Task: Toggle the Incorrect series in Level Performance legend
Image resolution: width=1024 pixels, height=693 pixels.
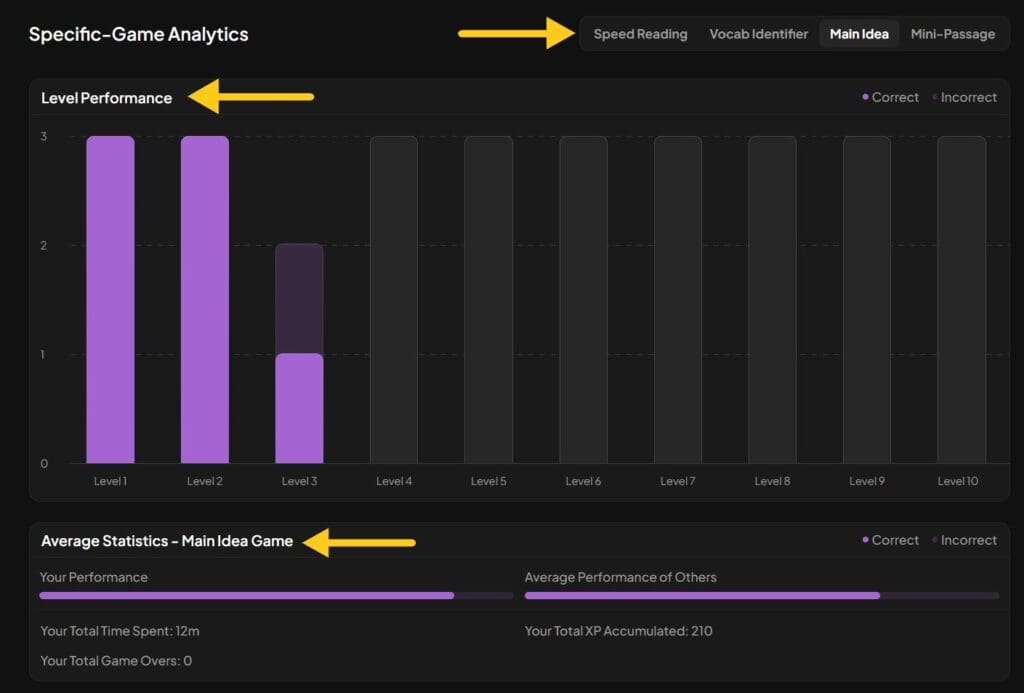Action: click(x=965, y=97)
